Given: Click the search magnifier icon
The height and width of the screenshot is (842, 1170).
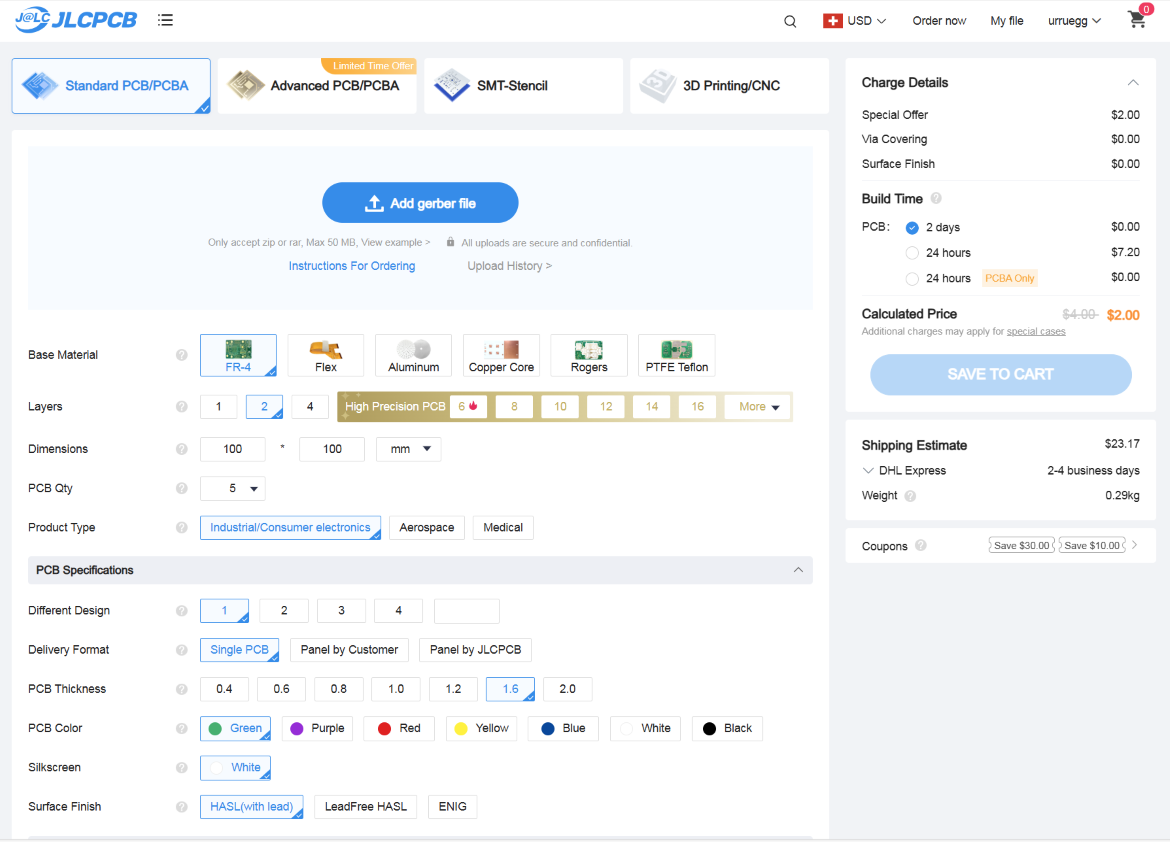Looking at the screenshot, I should 790,21.
